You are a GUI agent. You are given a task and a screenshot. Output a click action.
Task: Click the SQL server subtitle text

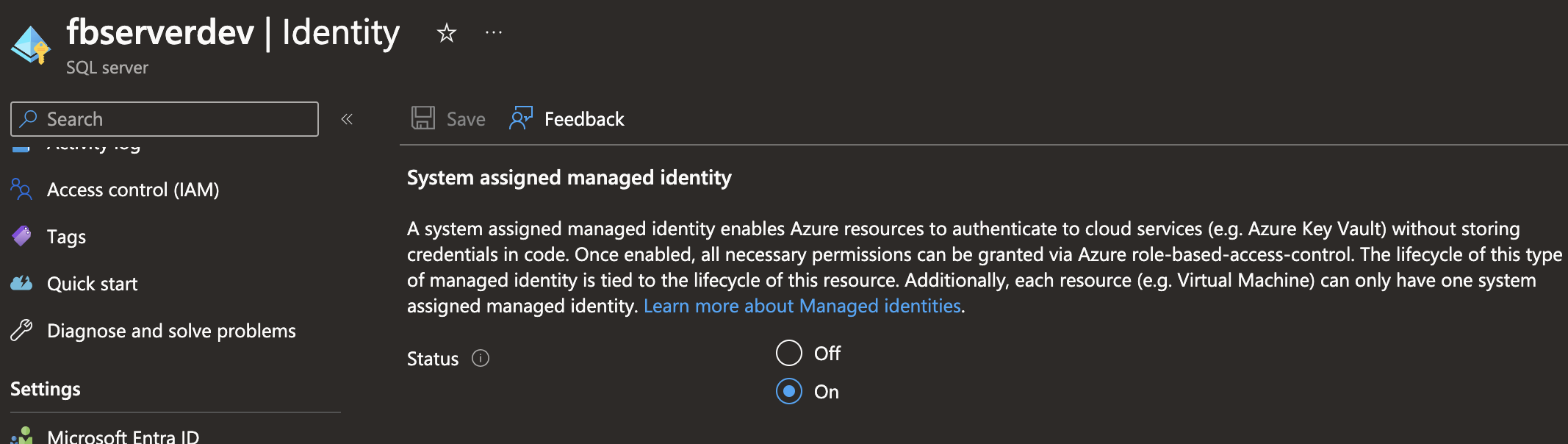[107, 68]
